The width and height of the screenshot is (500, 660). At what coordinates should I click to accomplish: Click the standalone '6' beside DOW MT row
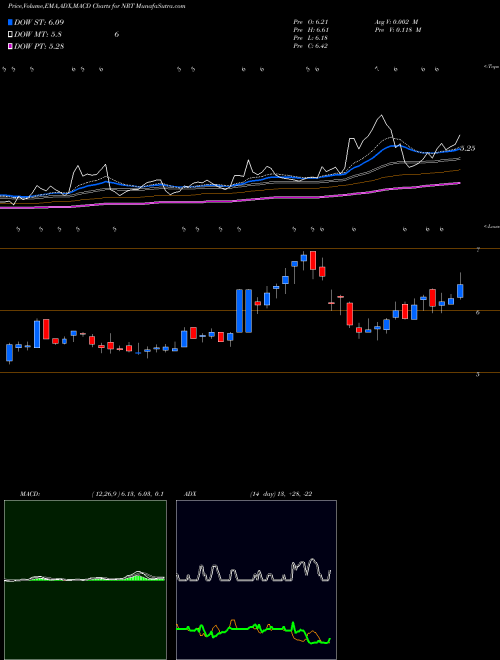point(117,35)
